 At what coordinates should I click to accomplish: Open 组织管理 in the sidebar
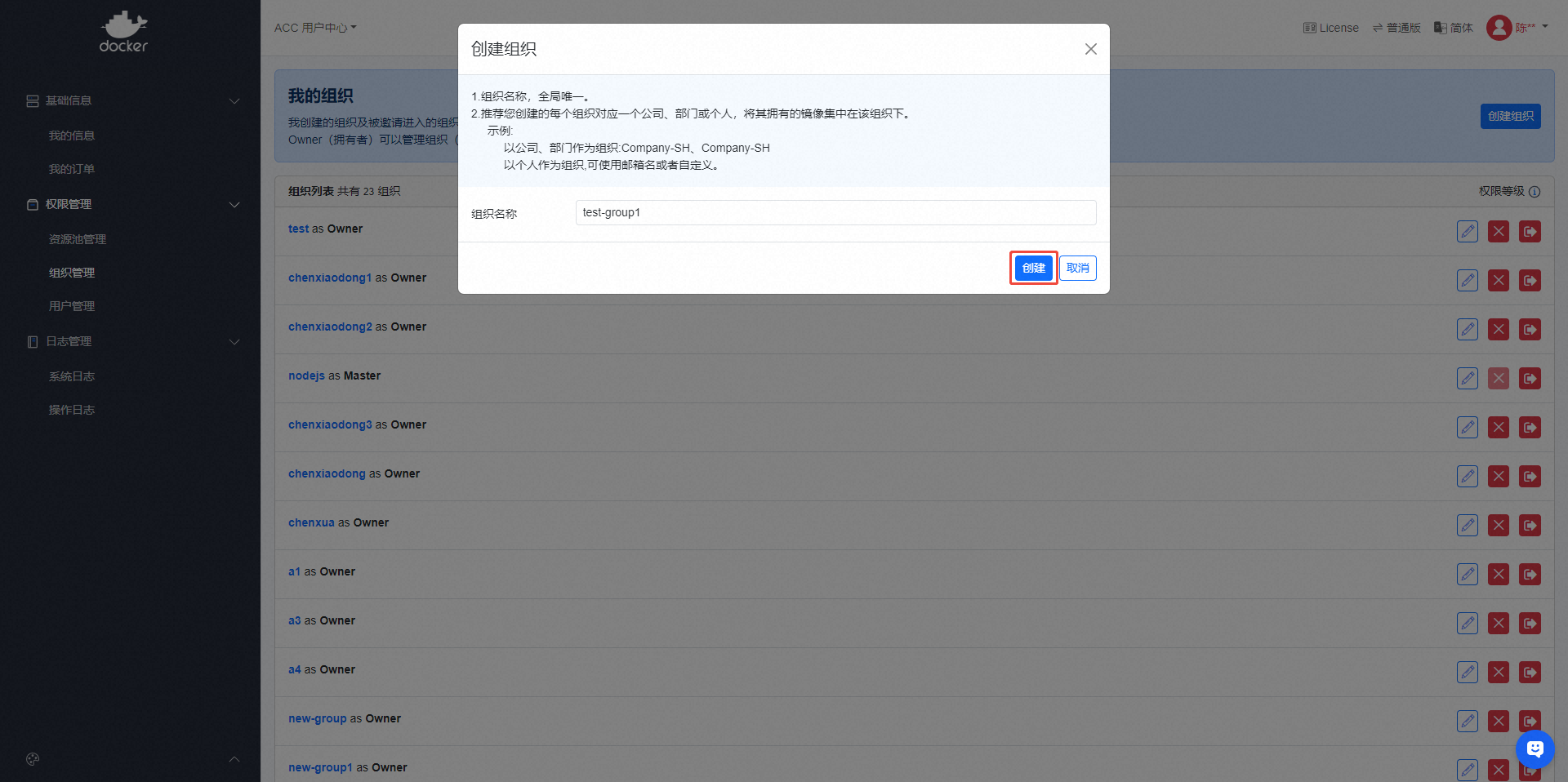click(x=72, y=273)
